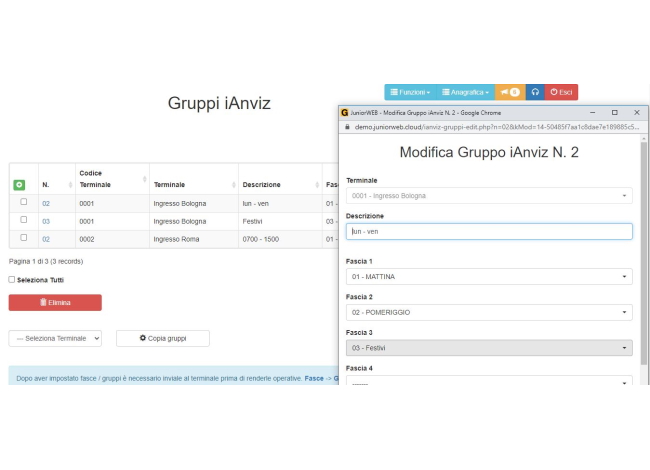The width and height of the screenshot is (650, 470).
Task: Open the Seleziona Terminale dropdown
Action: pyautogui.click(x=55, y=339)
